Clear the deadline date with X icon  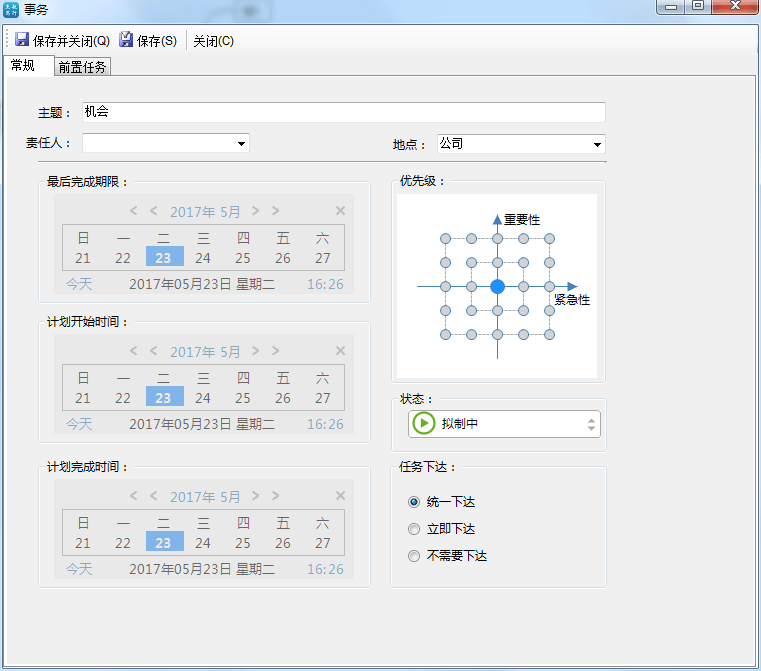click(340, 211)
